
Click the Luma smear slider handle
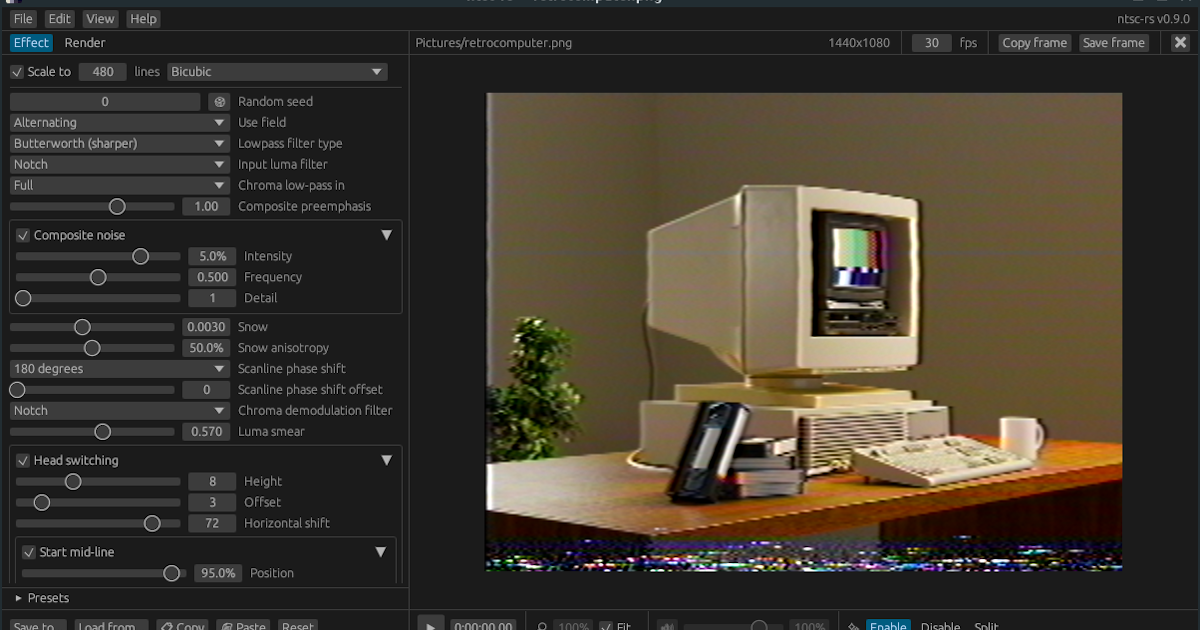(x=102, y=432)
